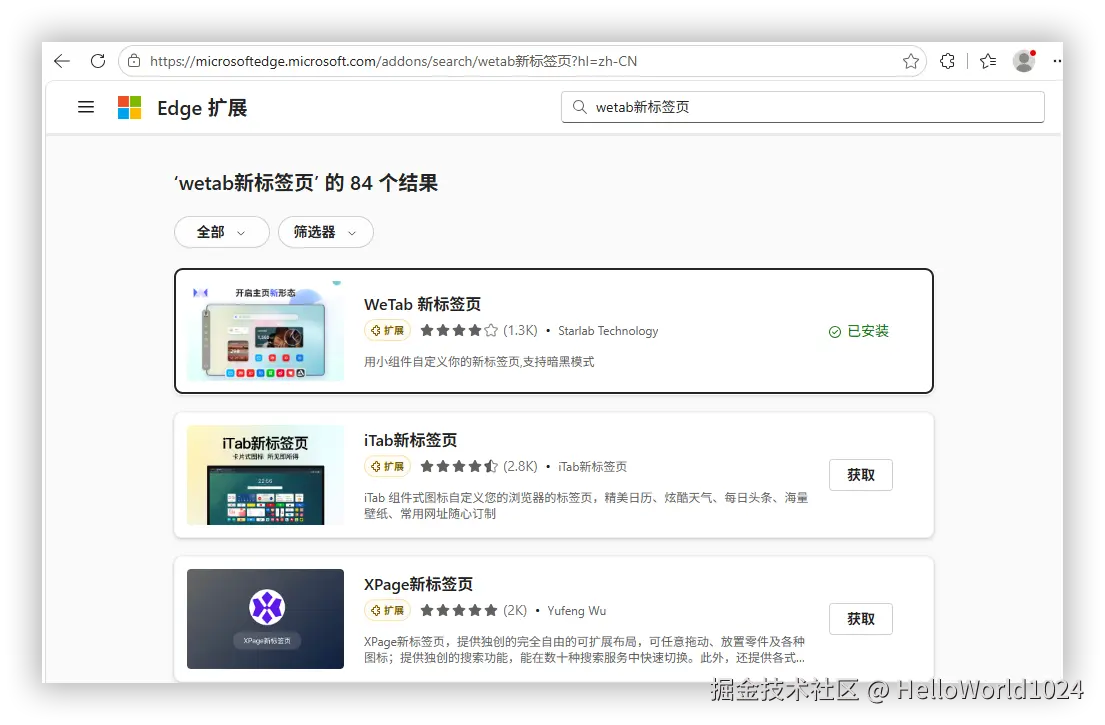Click the WeTab description 用小组件自定义你的新标签页
Screen dimensions: 1105x725
click(x=479, y=361)
